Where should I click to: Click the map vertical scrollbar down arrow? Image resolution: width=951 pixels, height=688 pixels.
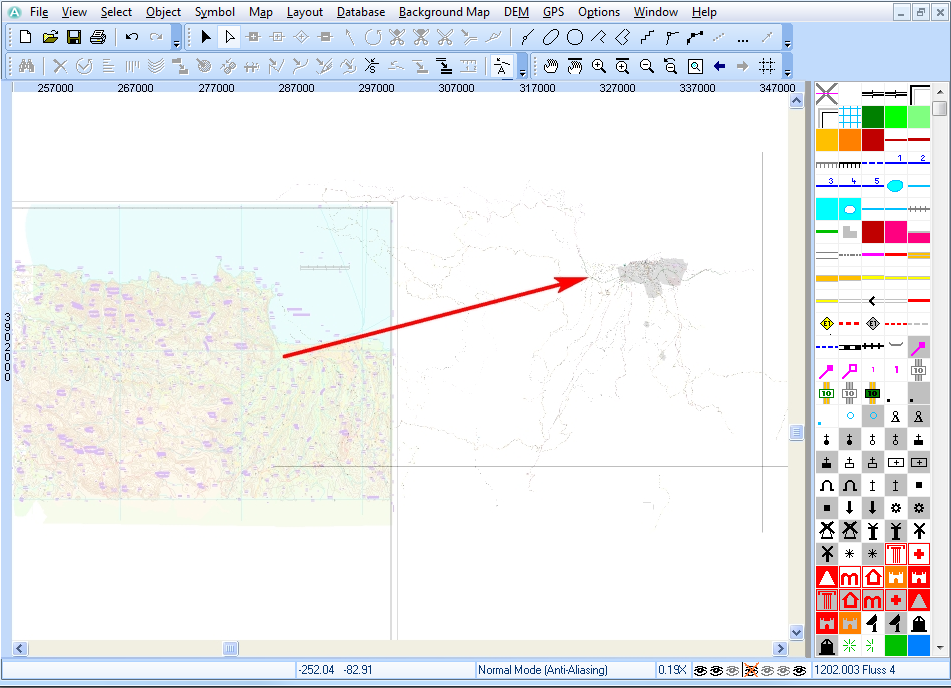point(796,632)
